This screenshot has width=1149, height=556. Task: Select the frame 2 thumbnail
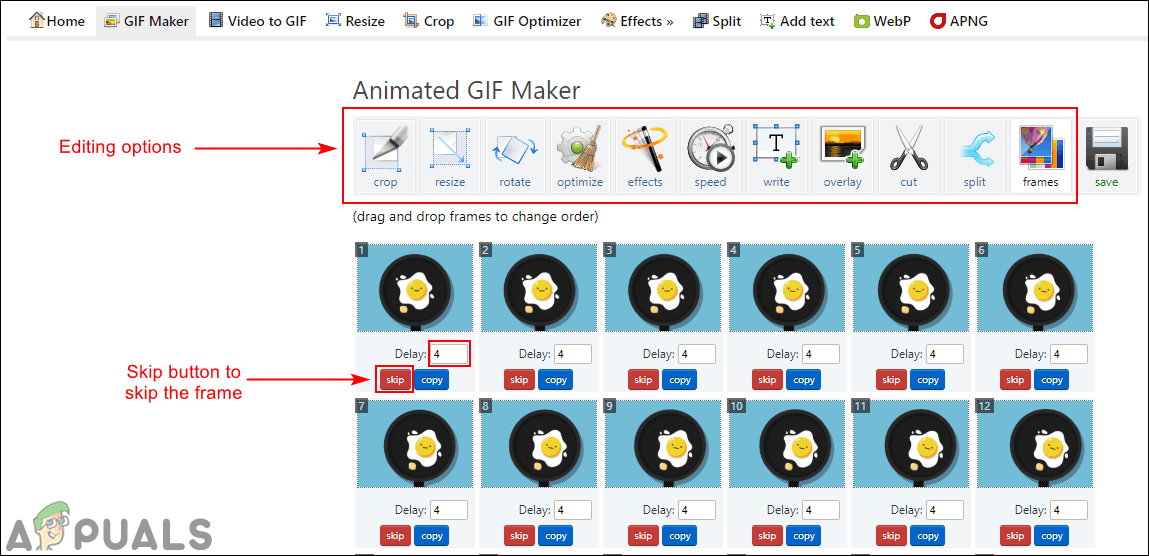(x=539, y=288)
